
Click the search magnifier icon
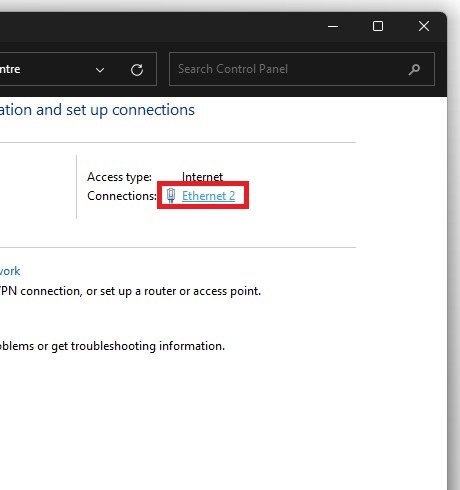tap(414, 70)
